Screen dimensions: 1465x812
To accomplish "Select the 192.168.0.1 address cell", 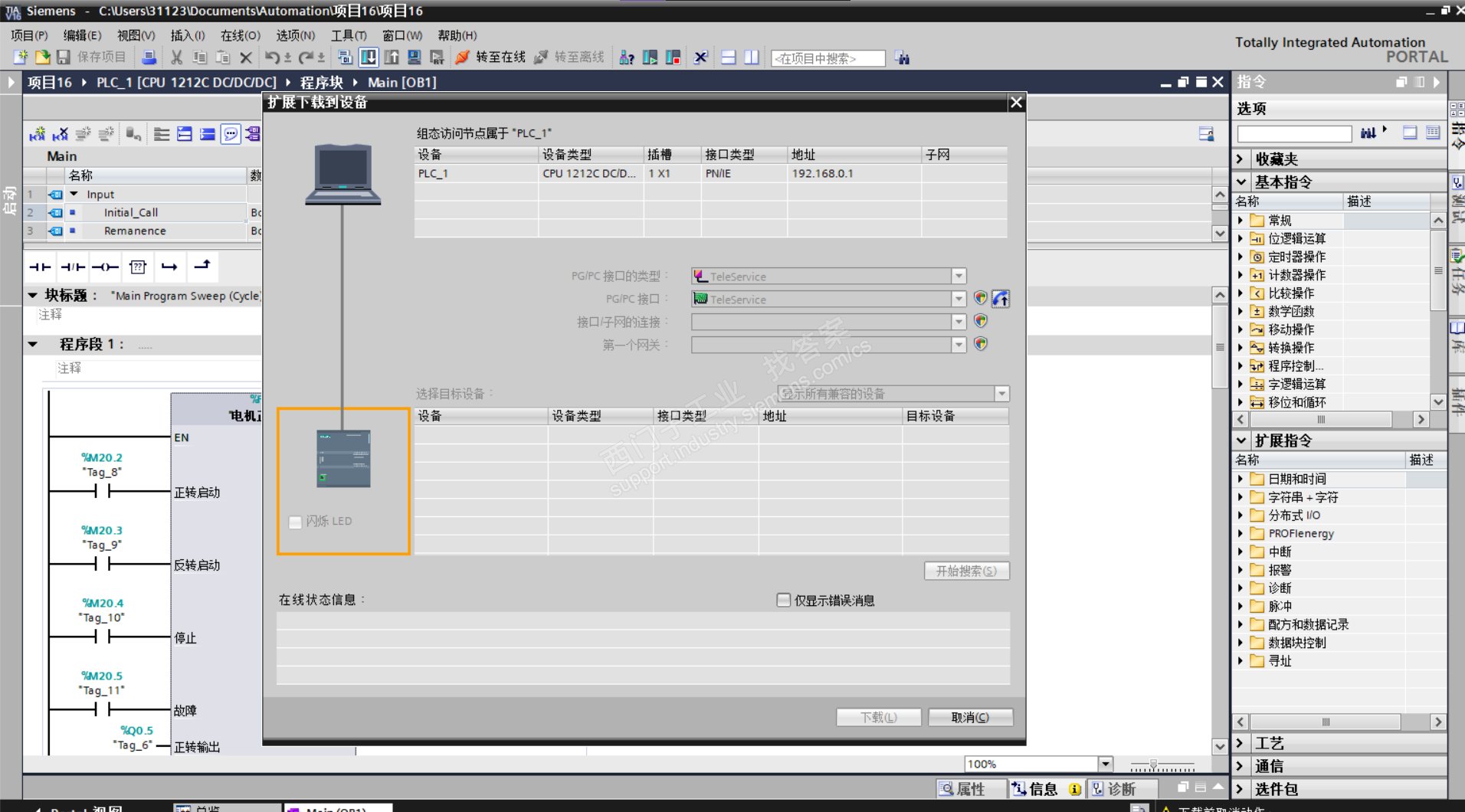I will click(x=854, y=174).
